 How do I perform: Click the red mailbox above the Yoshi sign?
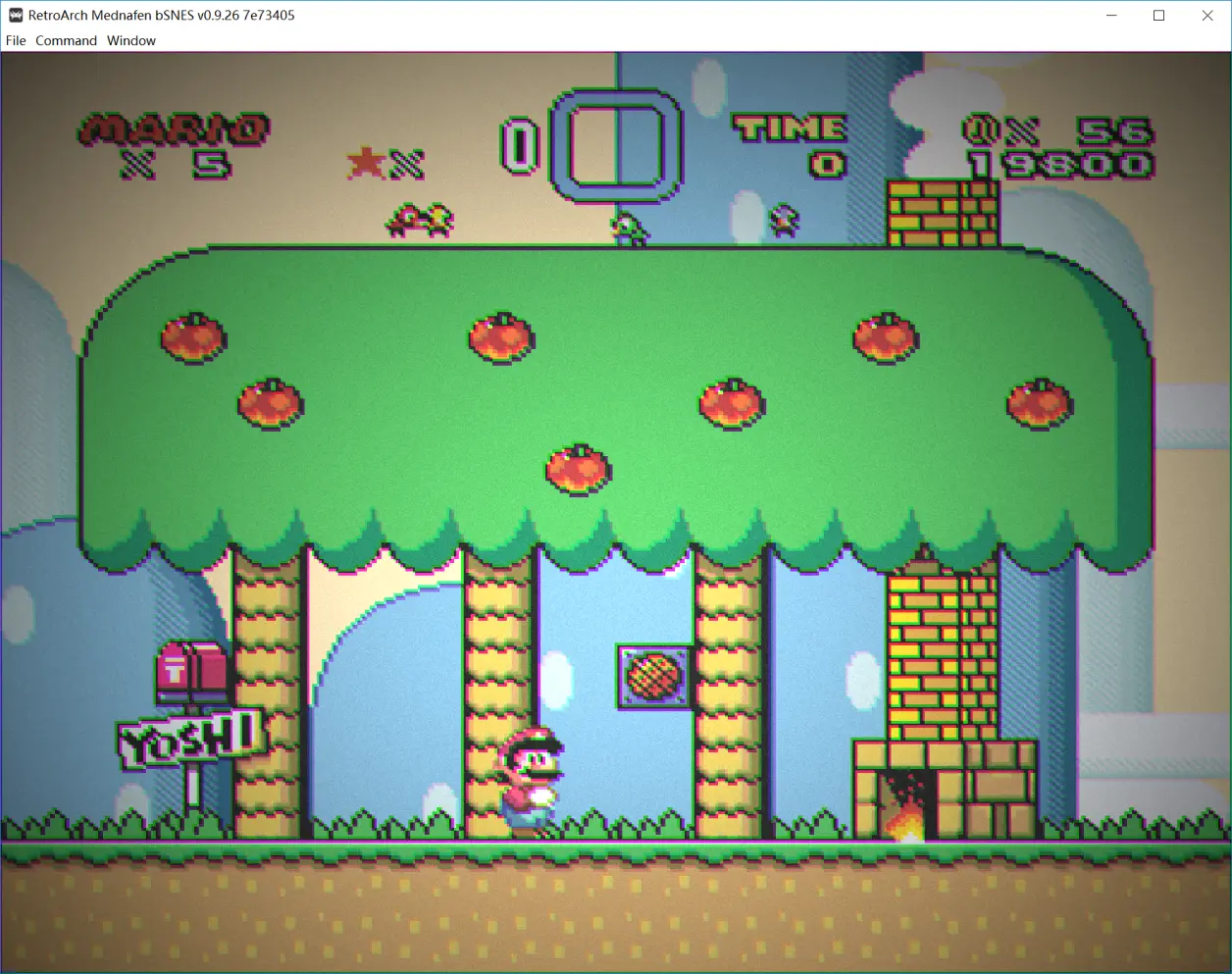coord(191,671)
